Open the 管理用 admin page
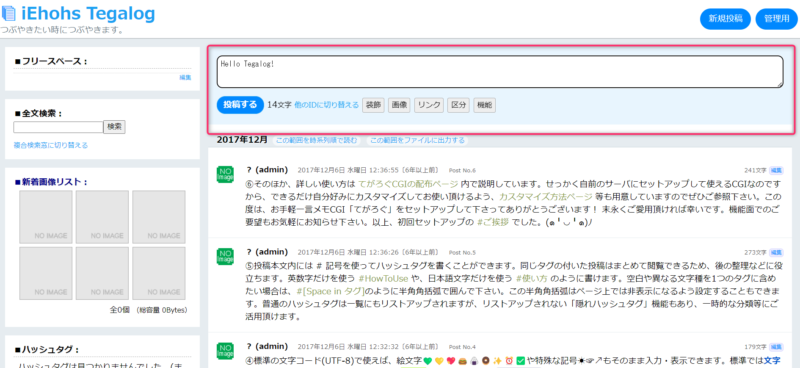 point(777,19)
